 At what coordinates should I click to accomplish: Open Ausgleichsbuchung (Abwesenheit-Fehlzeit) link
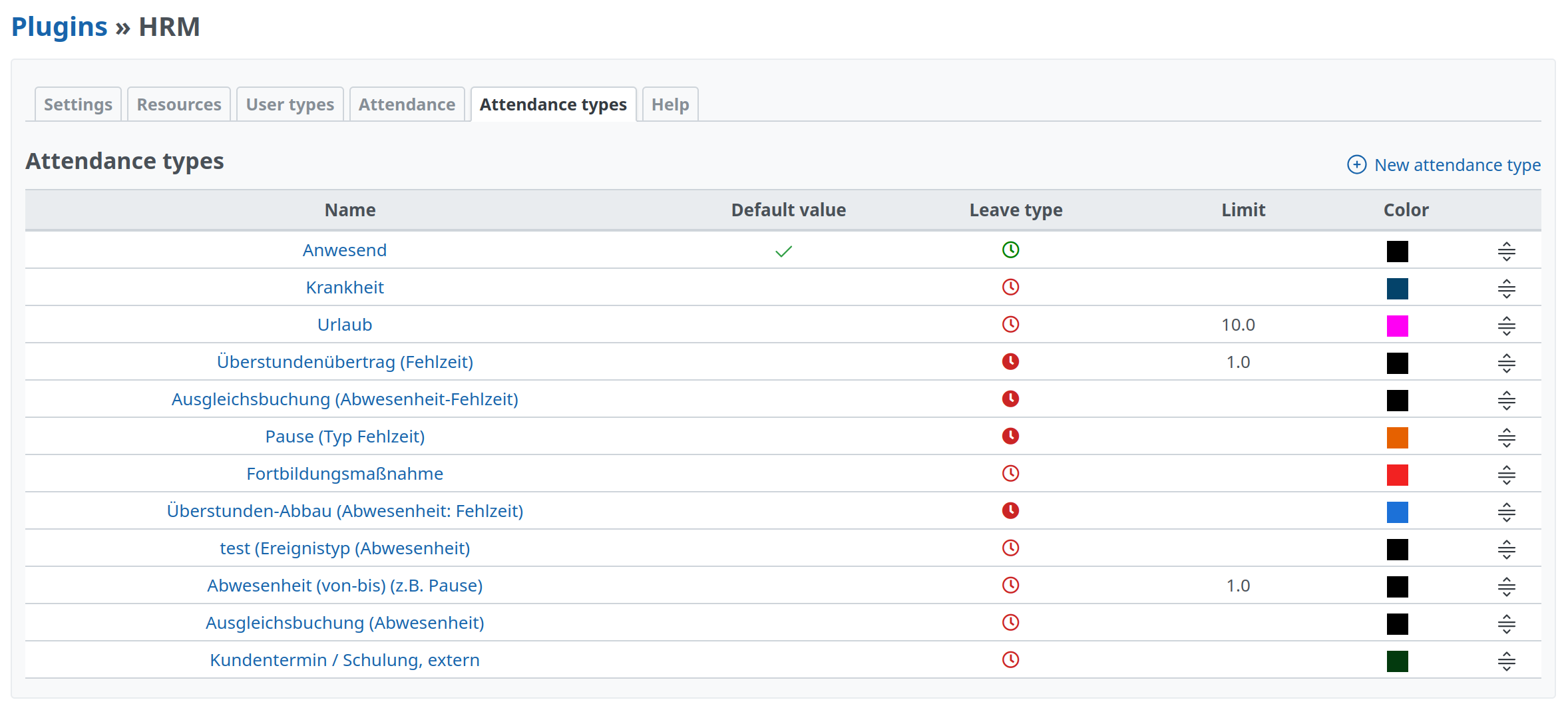click(x=345, y=399)
